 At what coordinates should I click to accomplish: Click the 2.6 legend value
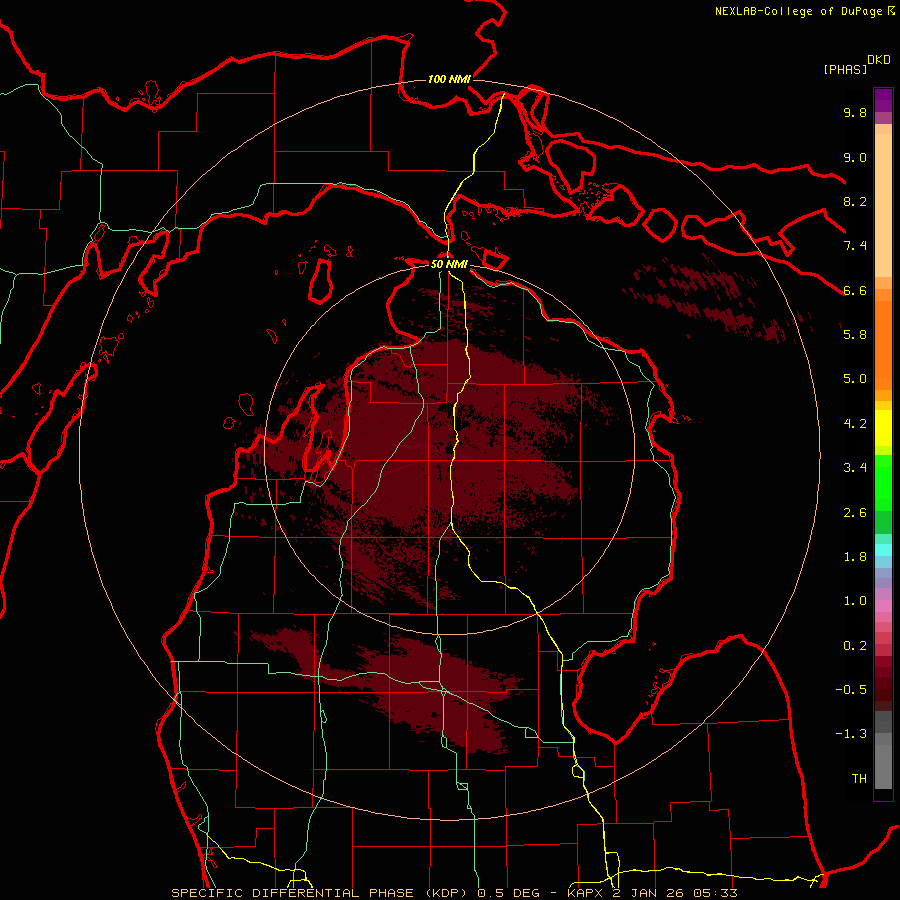855,513
